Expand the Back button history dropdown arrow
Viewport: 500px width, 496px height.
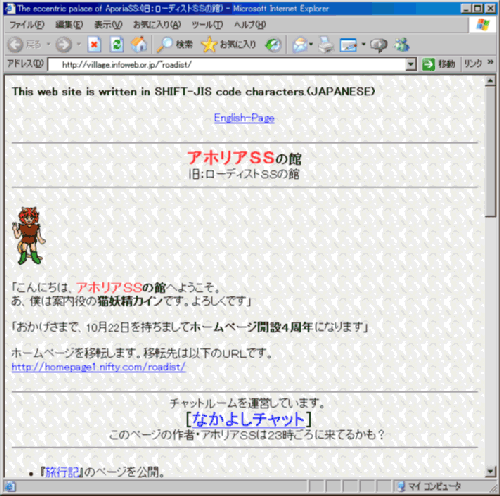[48, 44]
